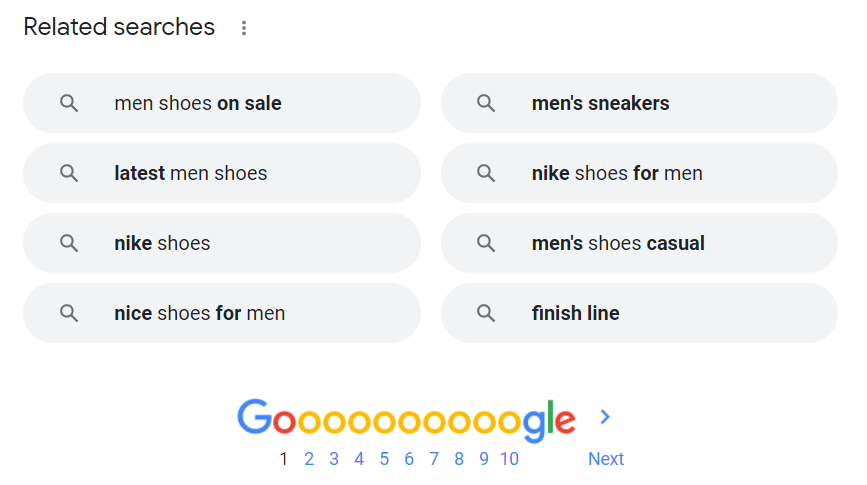Click the Next pagination link
867x485 pixels.
[x=606, y=458]
